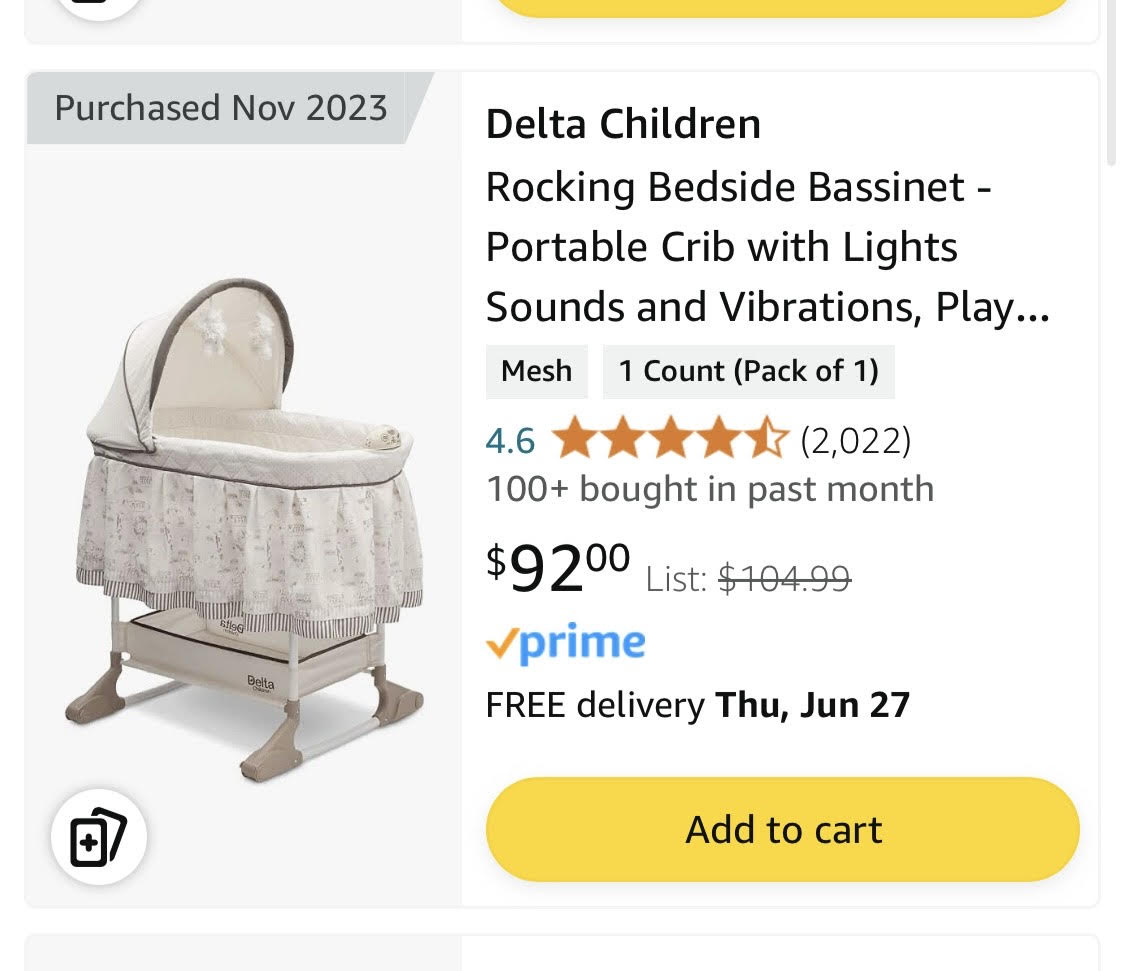1125x971 pixels.
Task: Click the Prime logo badge
Action: [565, 643]
